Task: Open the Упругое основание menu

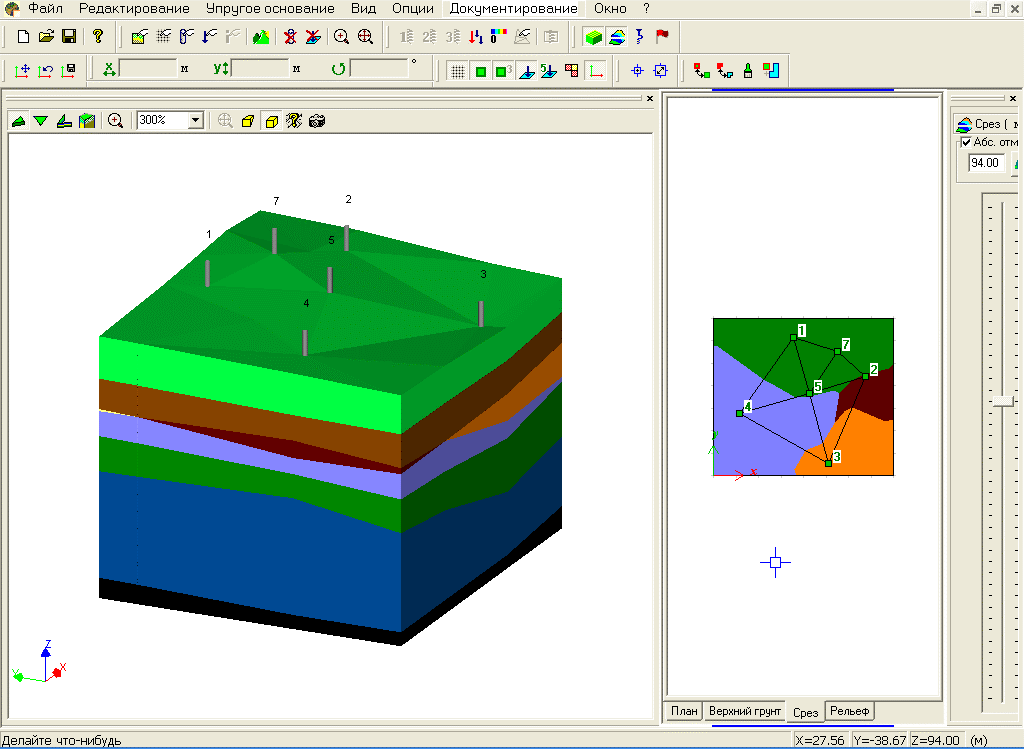Action: click(x=270, y=8)
